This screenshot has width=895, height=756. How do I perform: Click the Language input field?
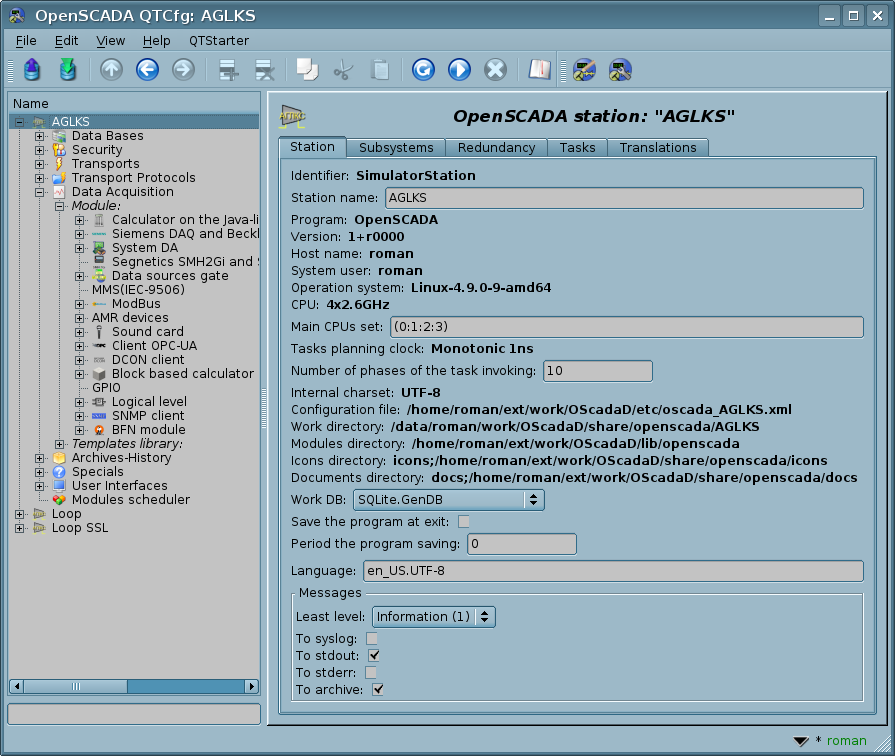(614, 570)
